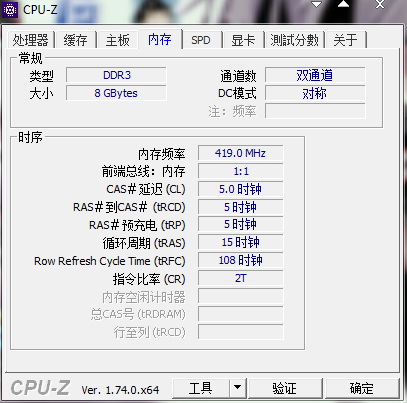
Task: Minimize the CPU-Z window
Action: [316, 5]
